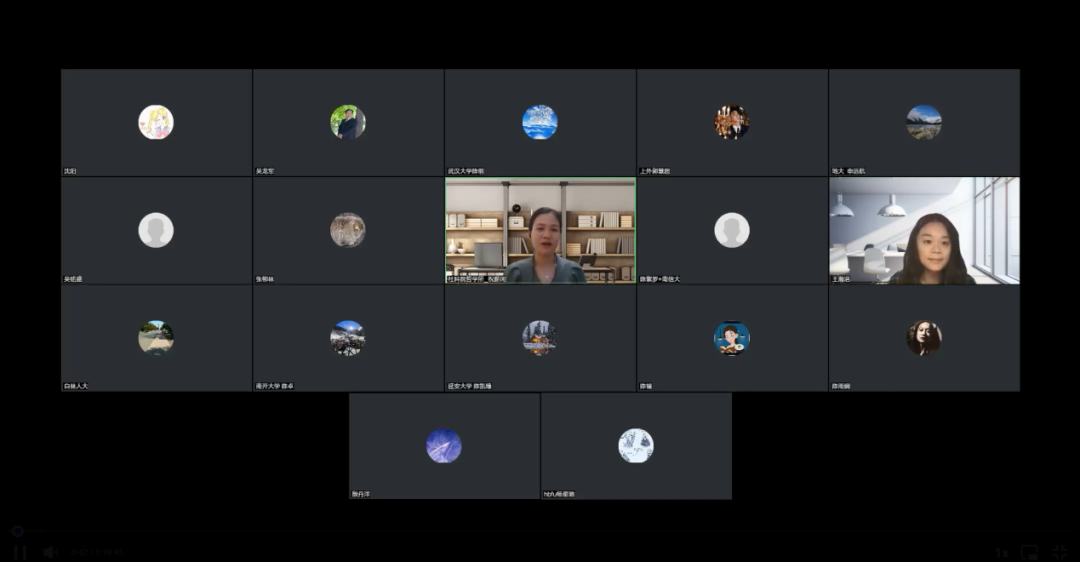Click the woman portrait avatar in dark tones
Image resolution: width=1080 pixels, height=562 pixels.
tap(924, 338)
